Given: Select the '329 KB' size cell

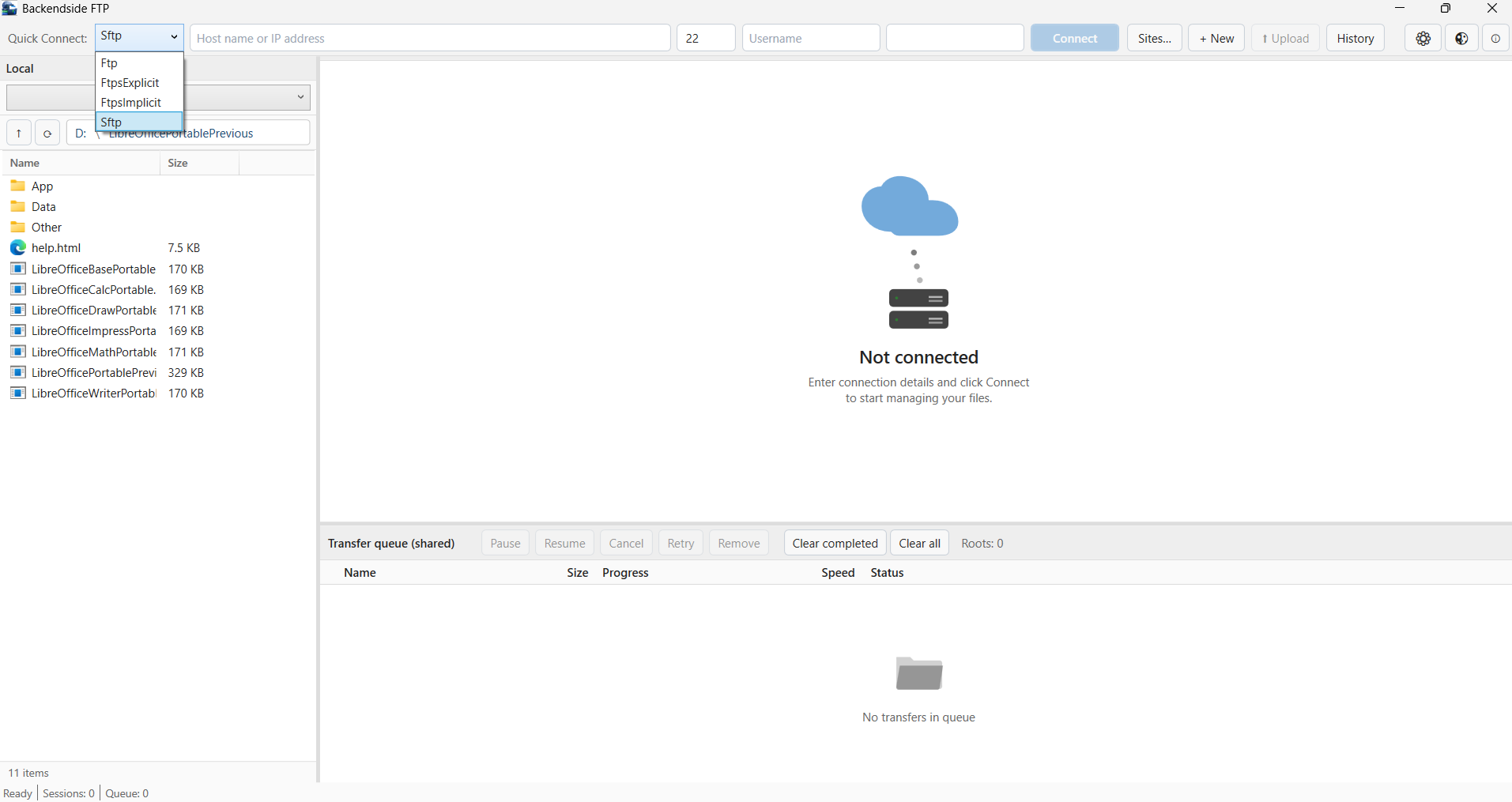Looking at the screenshot, I should 186,372.
